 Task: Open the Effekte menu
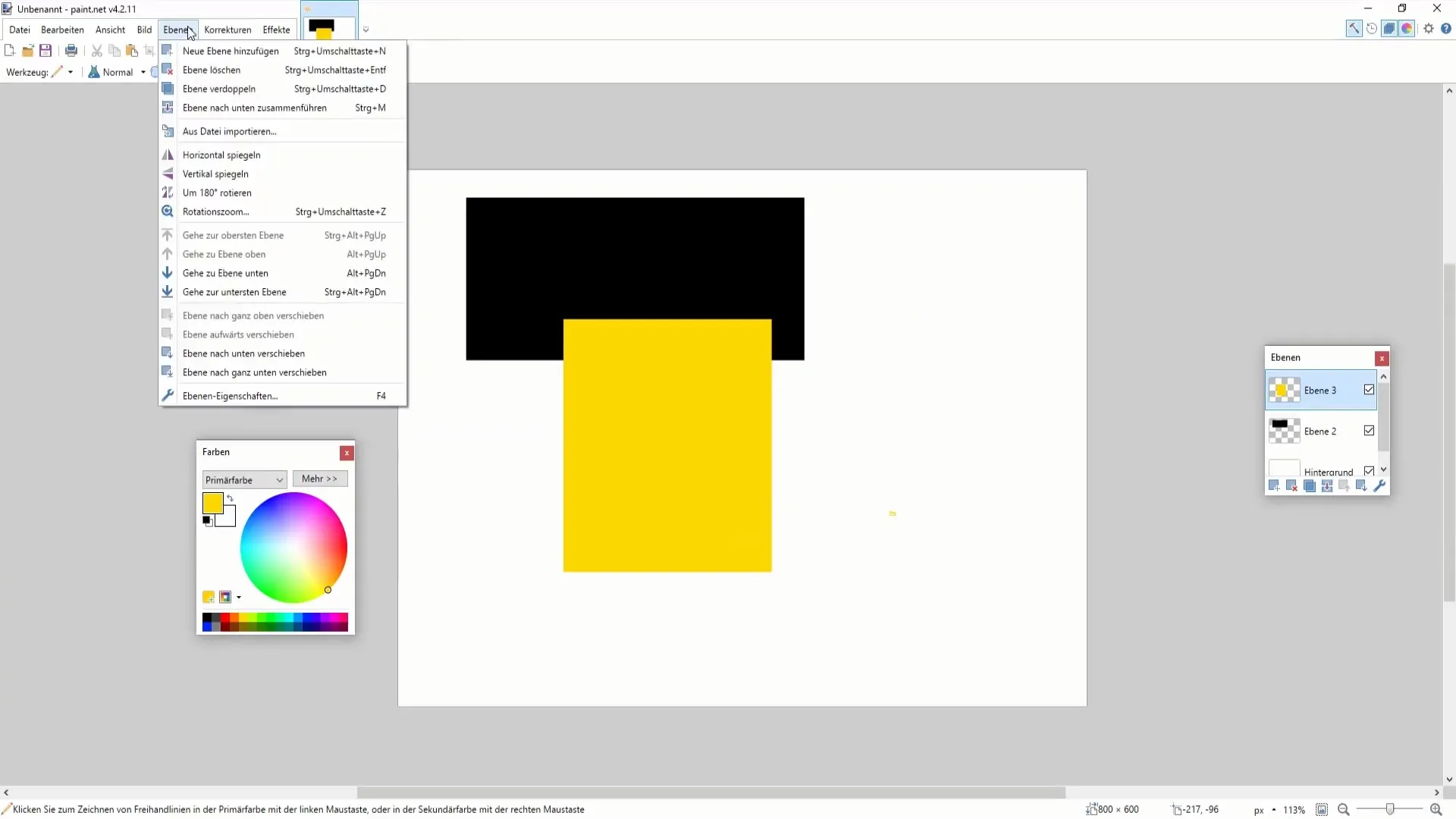click(276, 30)
